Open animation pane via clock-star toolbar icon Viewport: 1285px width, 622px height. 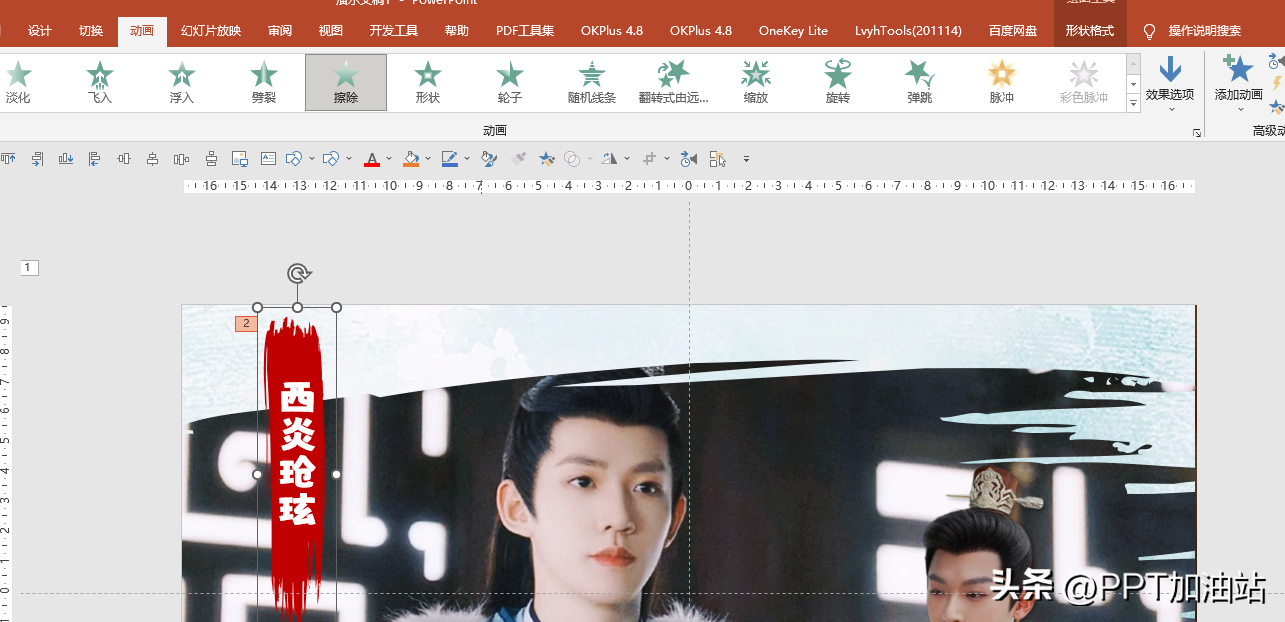[x=688, y=158]
